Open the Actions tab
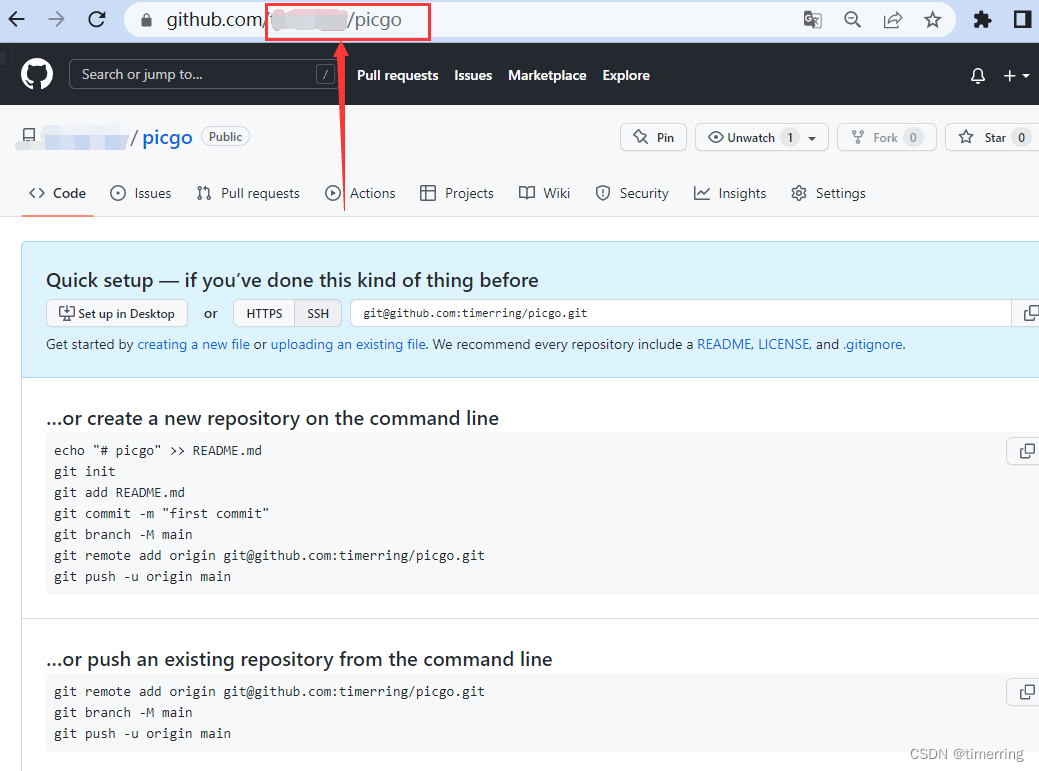Screen dimensions: 1039x771 (360, 193)
